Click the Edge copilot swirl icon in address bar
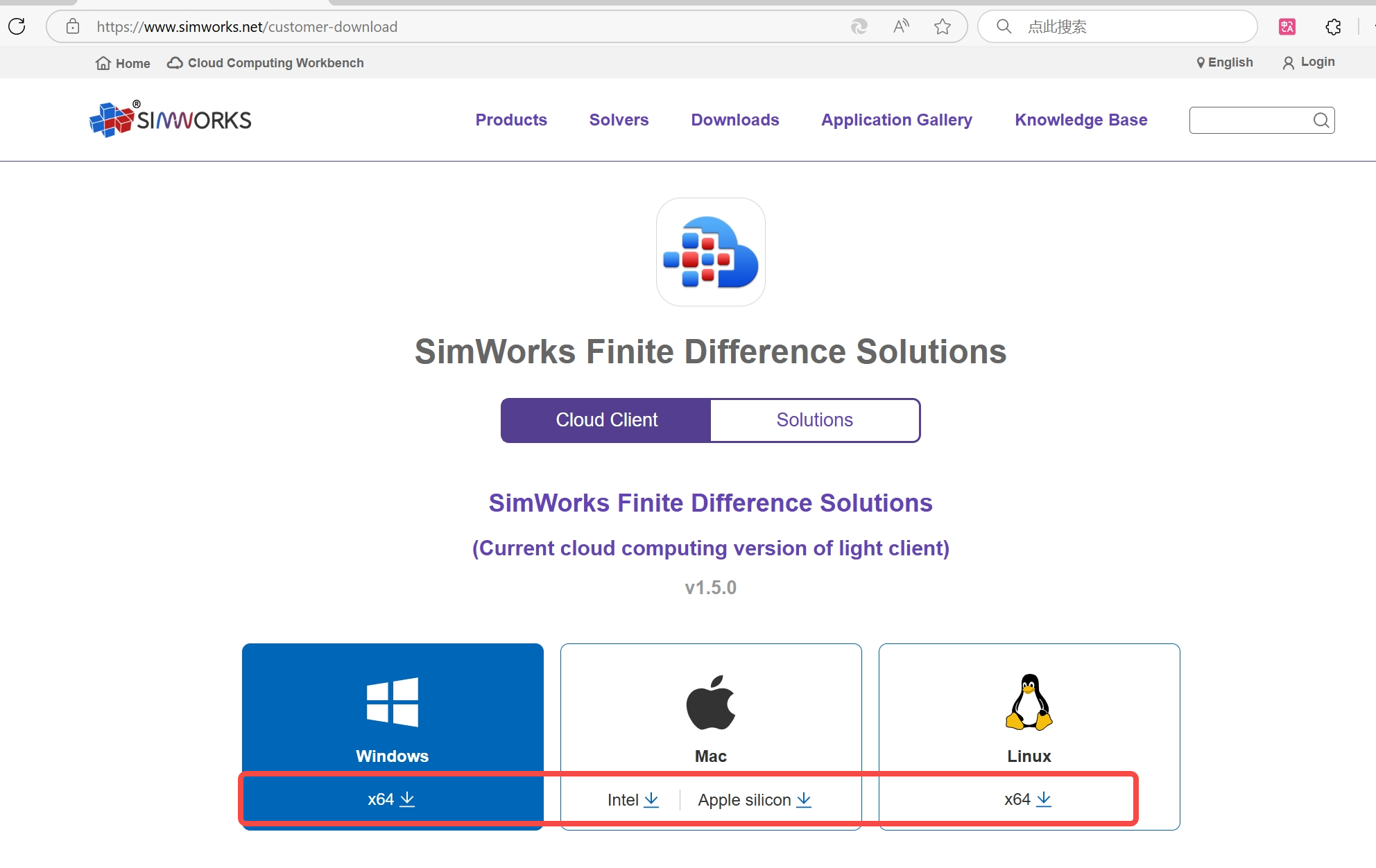1376x868 pixels. pyautogui.click(x=859, y=26)
